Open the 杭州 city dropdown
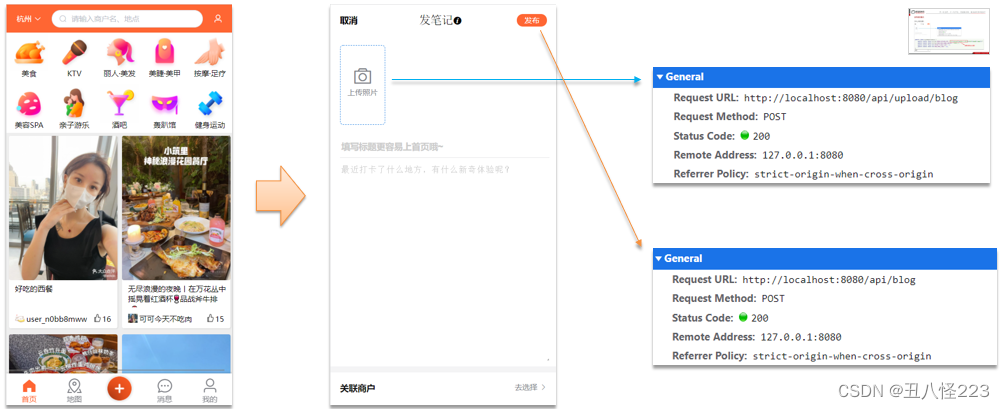This screenshot has width=1005, height=409. tap(29, 19)
